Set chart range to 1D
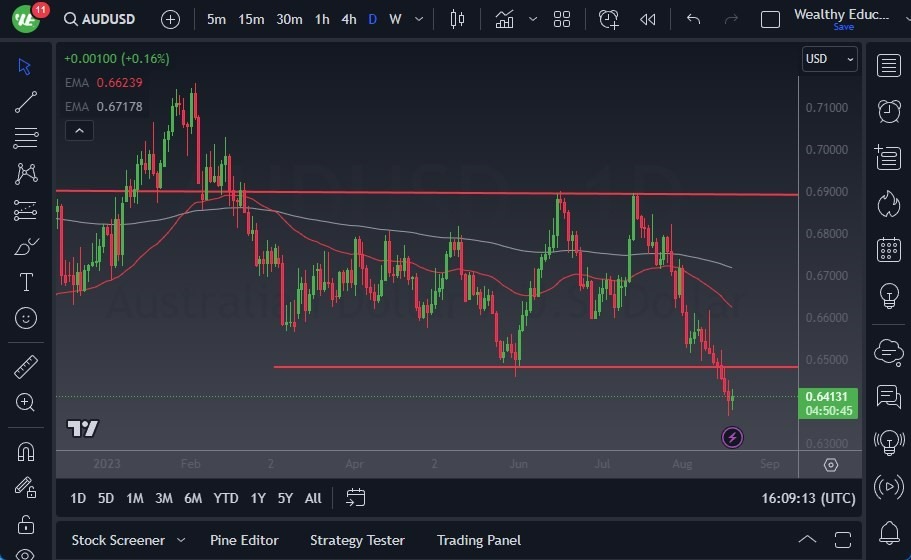The width and height of the screenshot is (911, 560). pyautogui.click(x=78, y=498)
